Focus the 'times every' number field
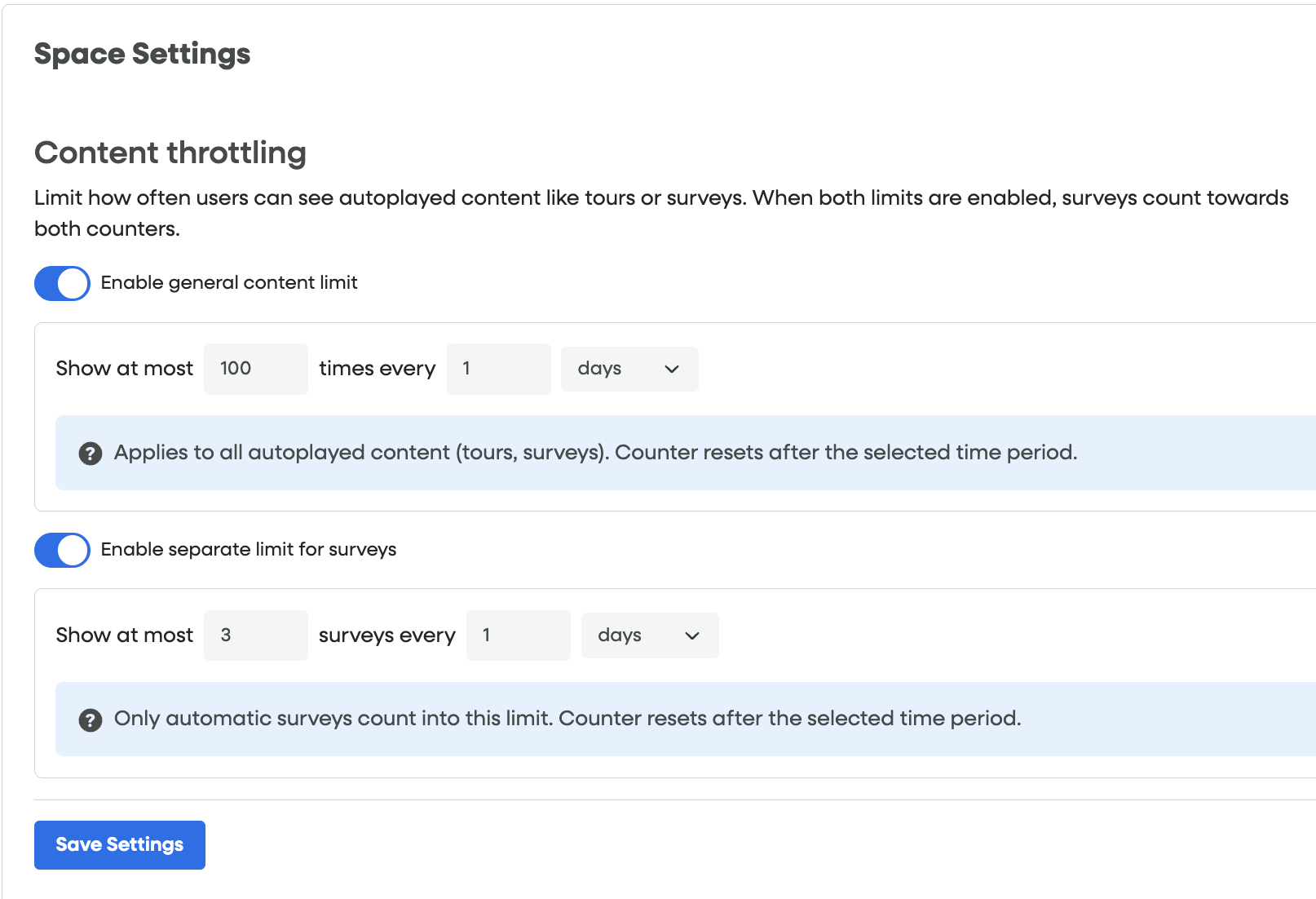This screenshot has height=899, width=1316. (498, 369)
